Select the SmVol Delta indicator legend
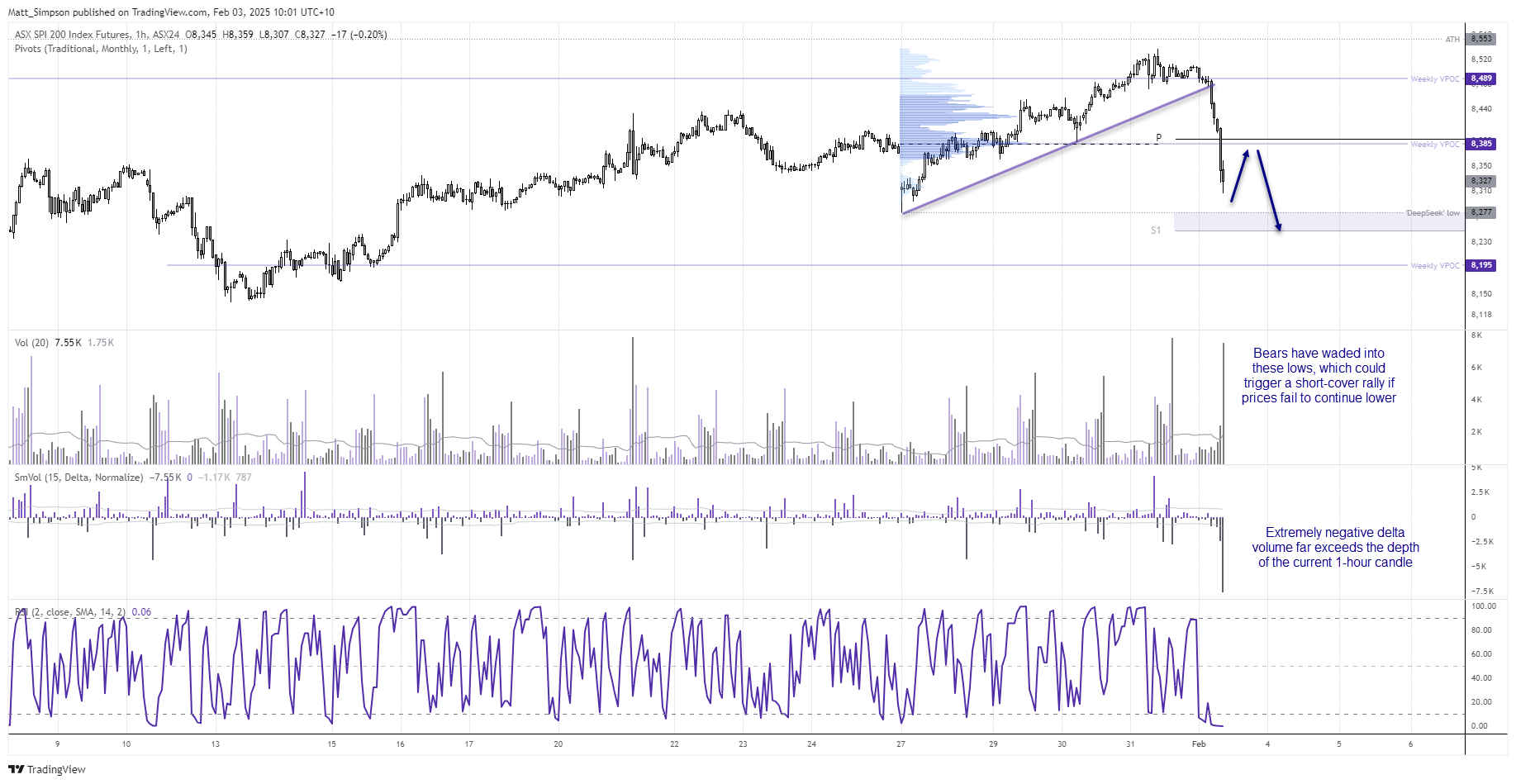1516x784 pixels. [78, 478]
